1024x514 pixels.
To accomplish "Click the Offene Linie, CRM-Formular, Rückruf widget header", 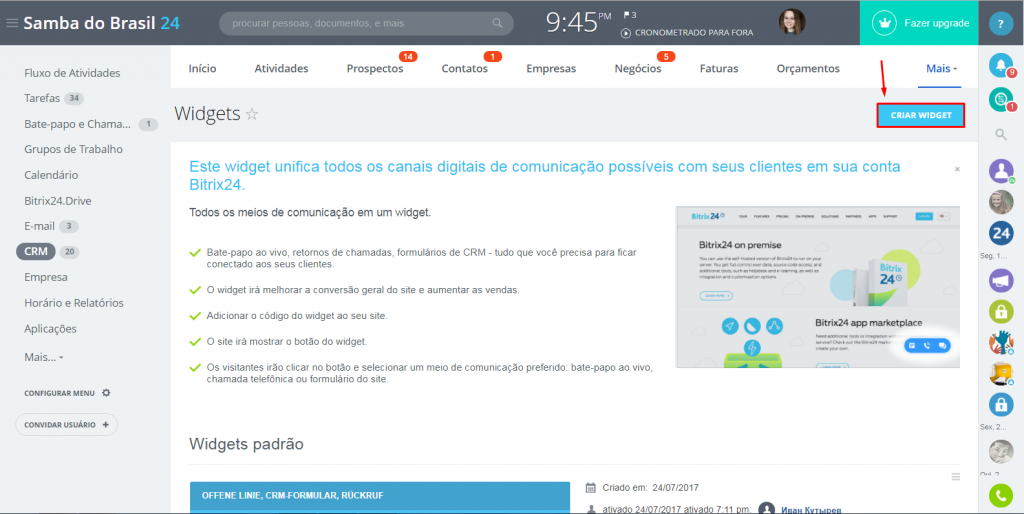I will (x=379, y=496).
